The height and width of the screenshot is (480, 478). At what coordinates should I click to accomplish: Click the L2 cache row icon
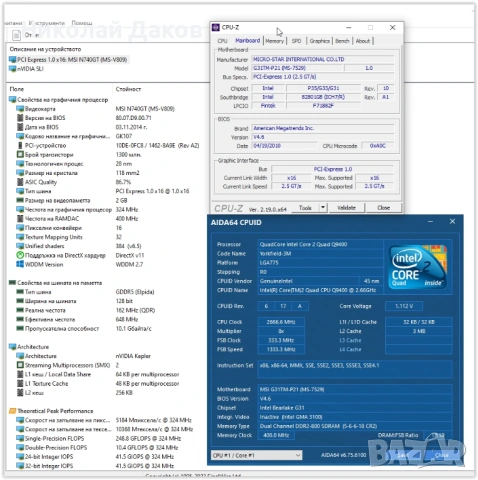(20, 393)
